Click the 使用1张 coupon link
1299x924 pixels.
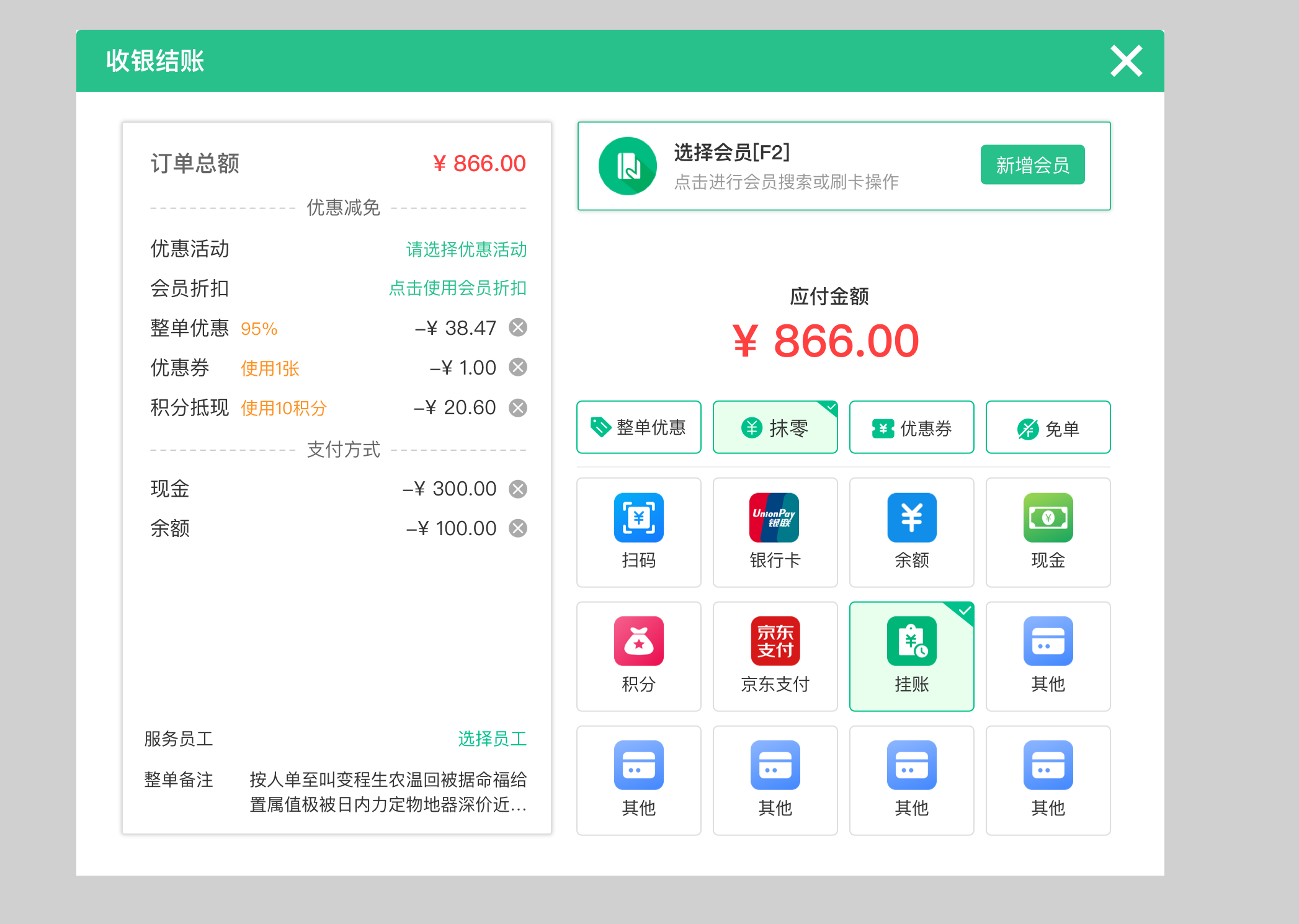(269, 368)
